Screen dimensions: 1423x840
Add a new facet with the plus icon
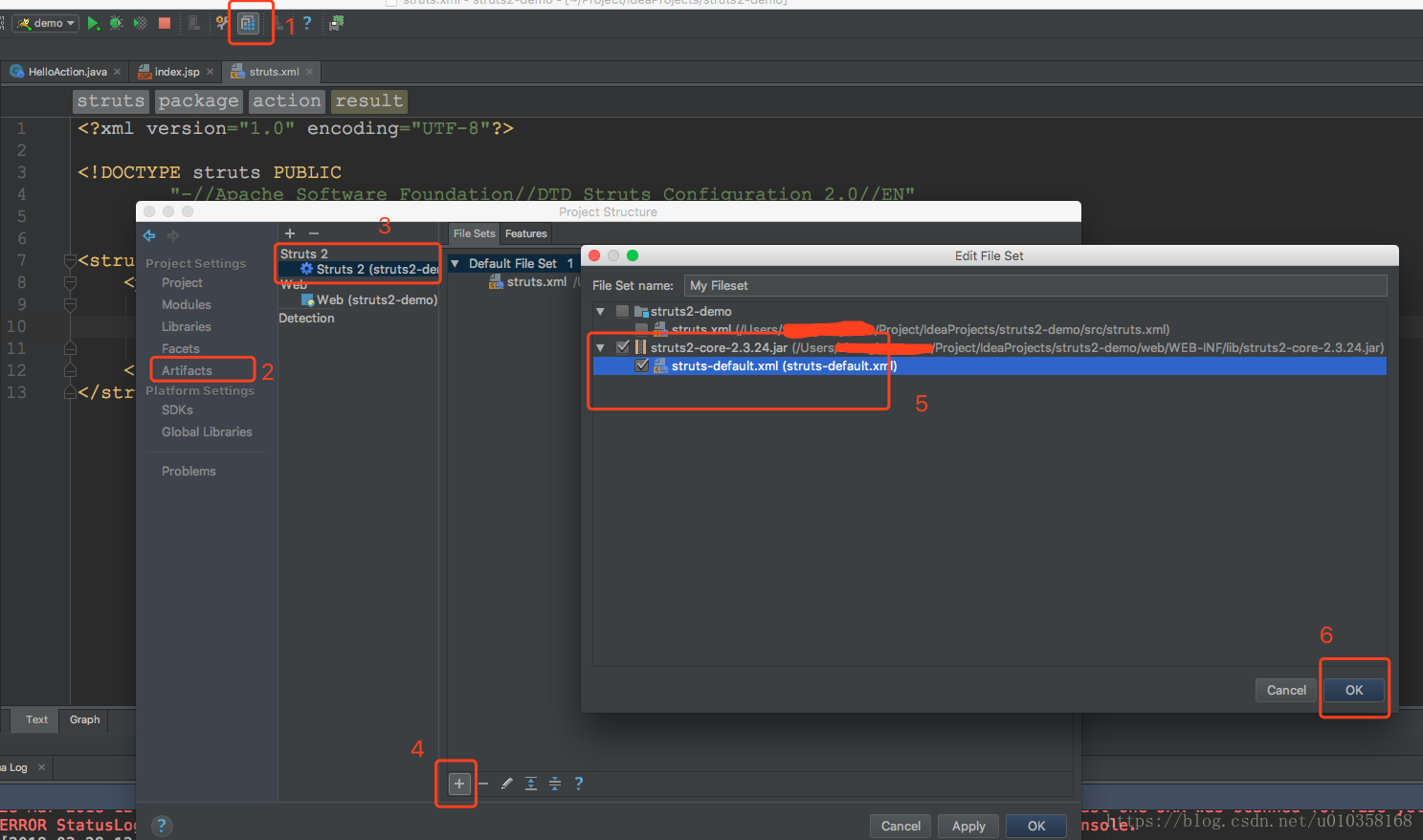(x=290, y=233)
